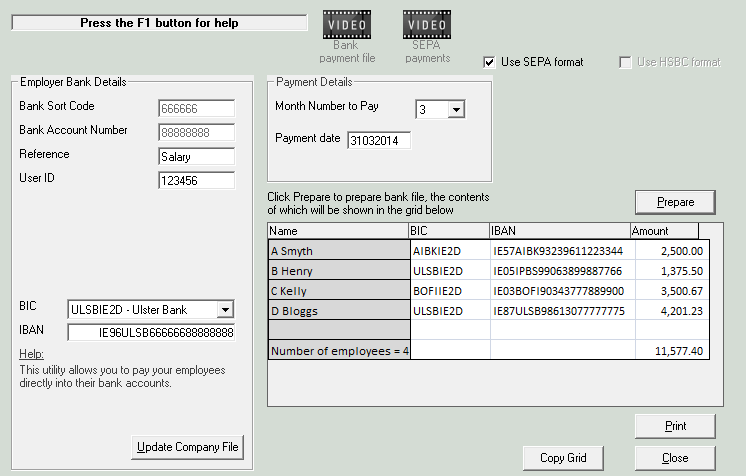746x476 pixels.
Task: Click the 1,375.50 amount cell
Action: tap(672, 271)
